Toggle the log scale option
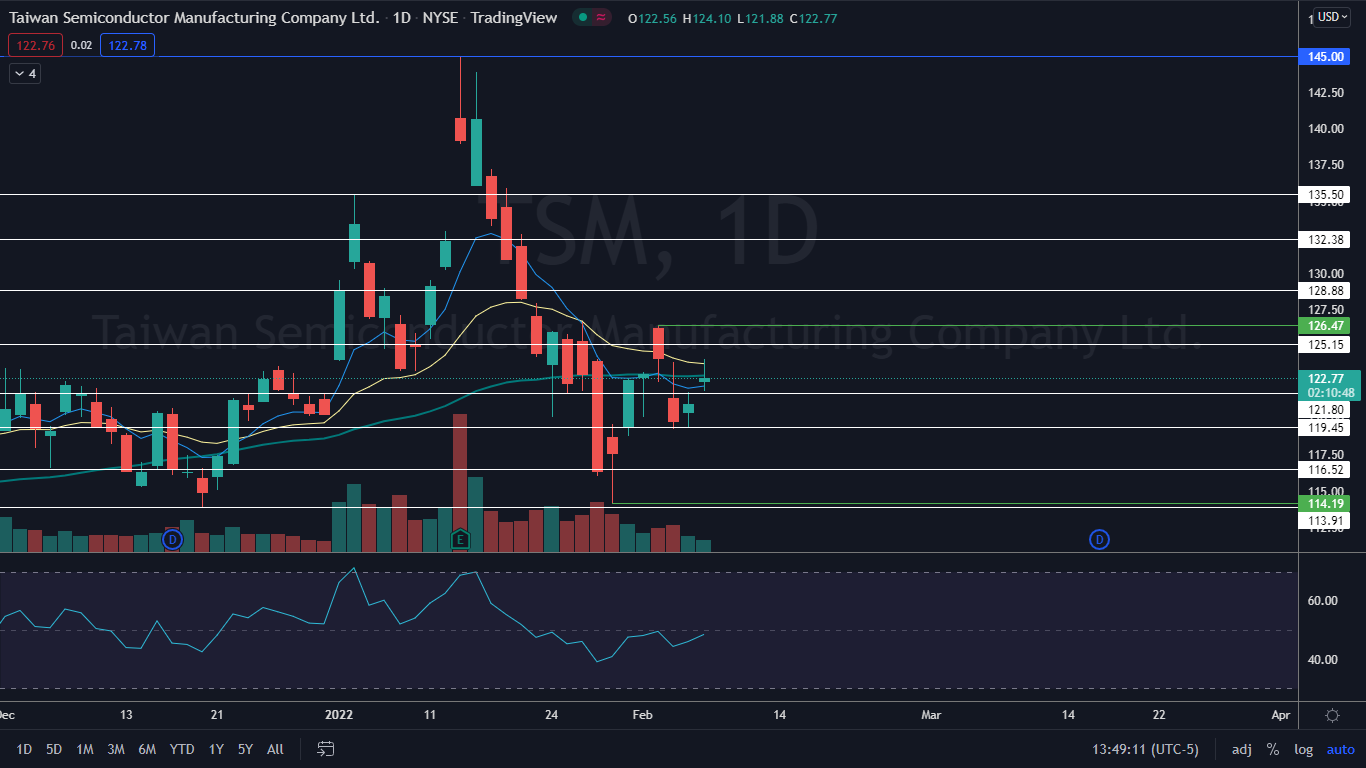Viewport: 1366px width, 768px height. pos(1303,749)
